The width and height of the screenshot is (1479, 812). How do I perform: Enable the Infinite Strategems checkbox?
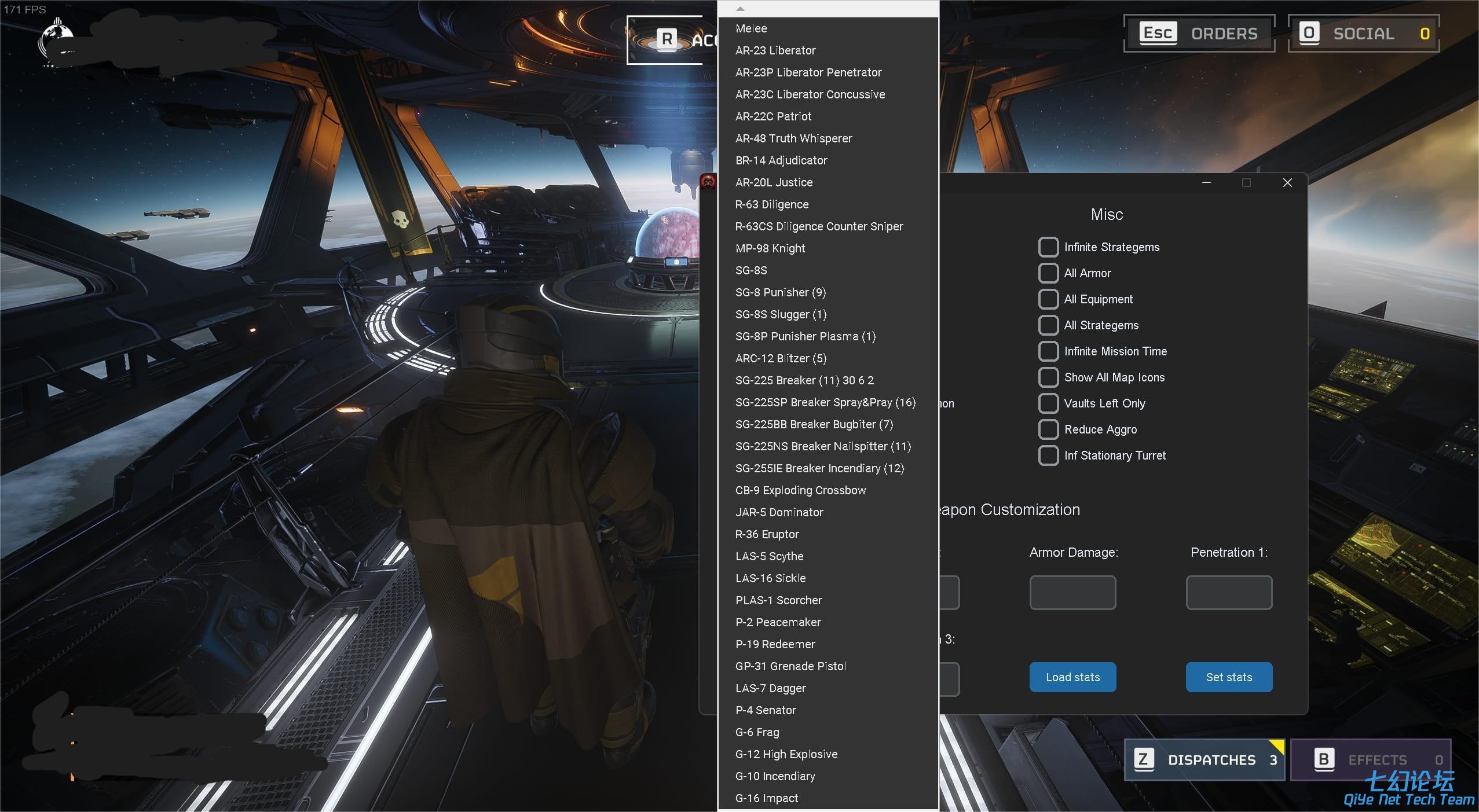1048,247
